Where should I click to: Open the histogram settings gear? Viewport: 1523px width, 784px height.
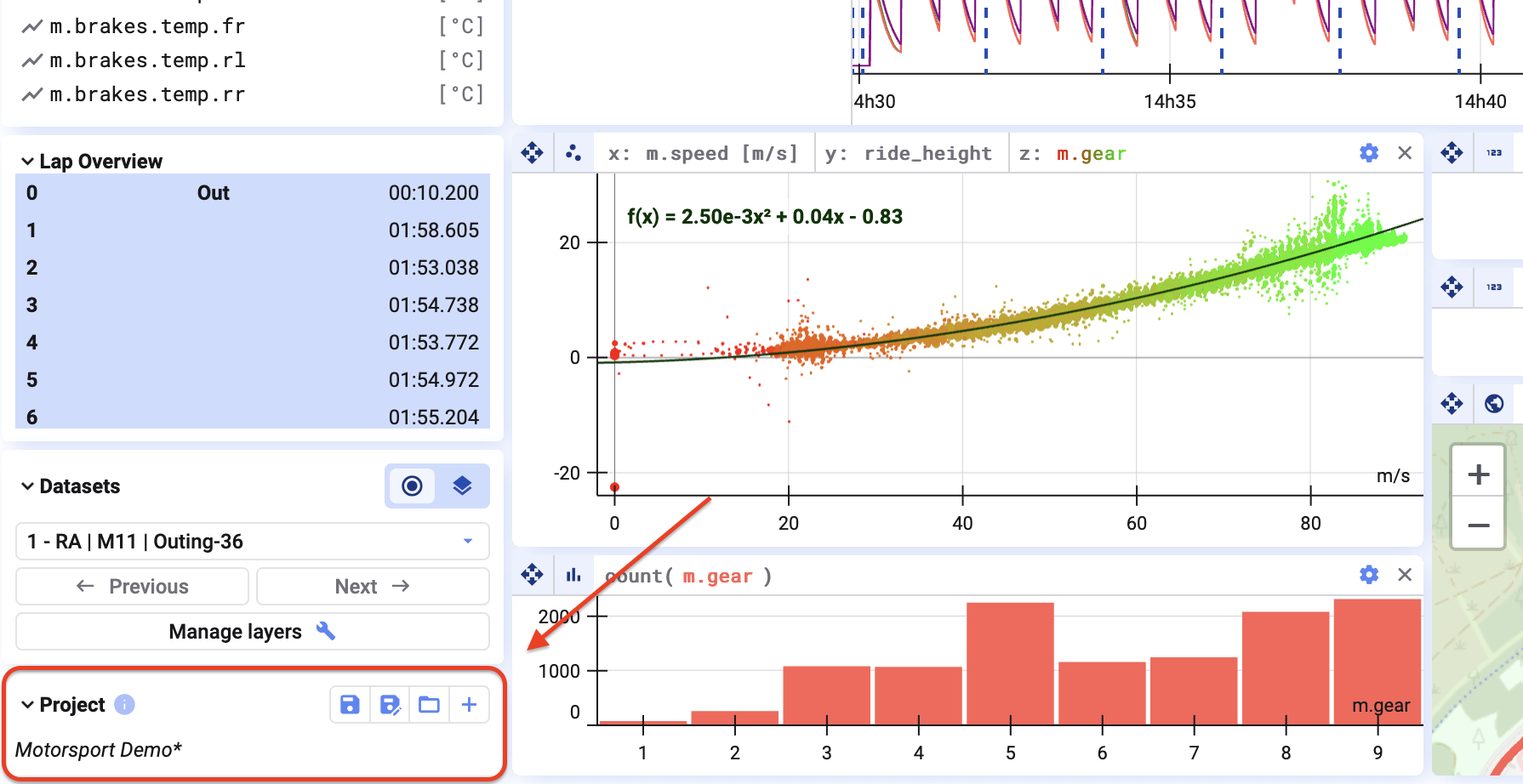coord(1369,575)
